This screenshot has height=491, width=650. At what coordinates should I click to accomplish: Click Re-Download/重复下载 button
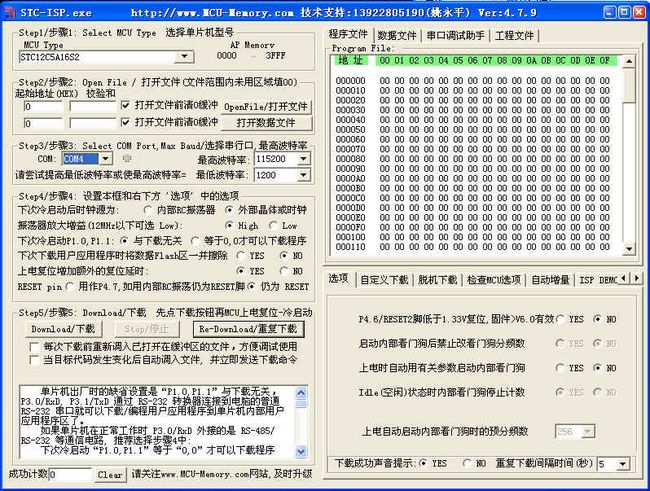[248, 329]
